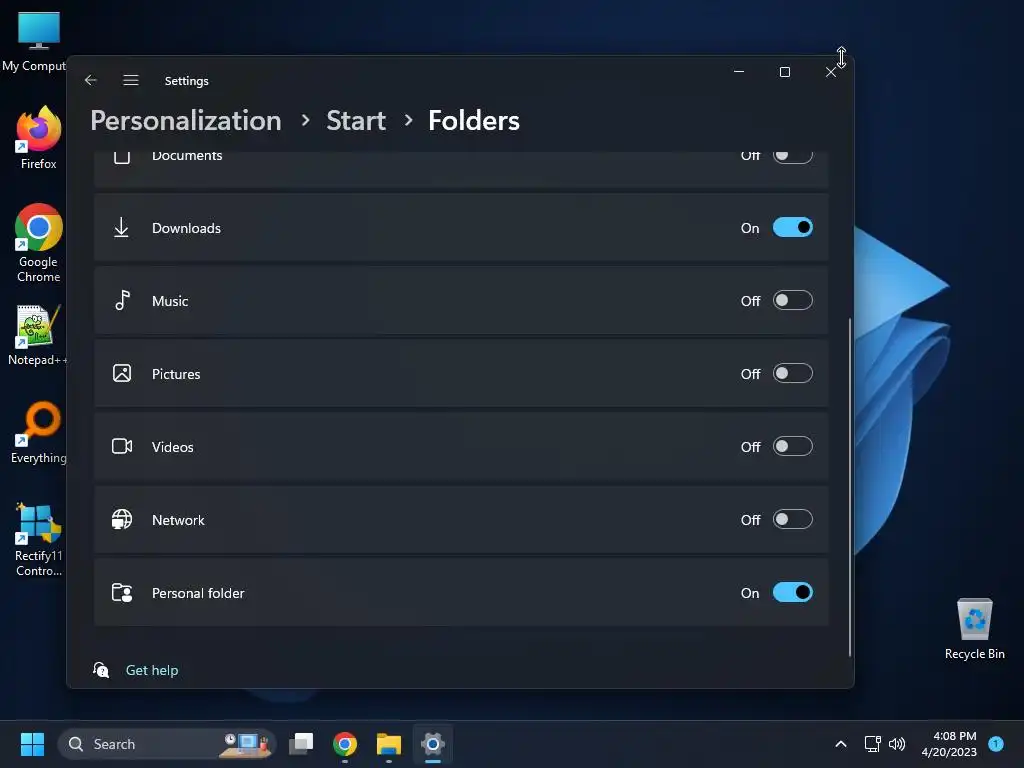Viewport: 1024px width, 768px height.
Task: Open the Windows Start button
Action: pyautogui.click(x=32, y=744)
